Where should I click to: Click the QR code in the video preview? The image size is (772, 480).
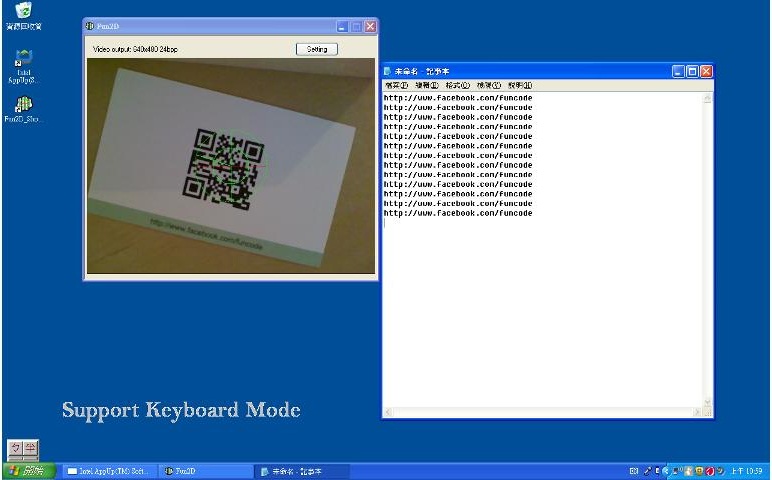[224, 169]
